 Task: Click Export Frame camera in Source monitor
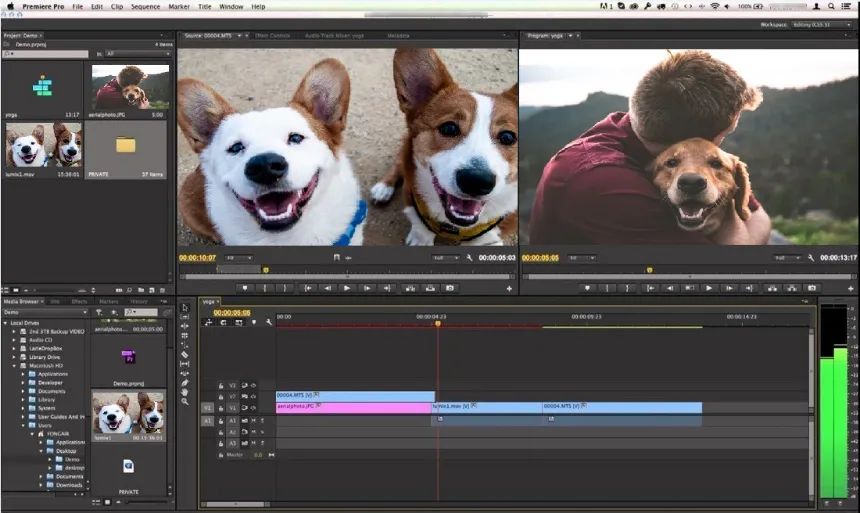click(450, 288)
